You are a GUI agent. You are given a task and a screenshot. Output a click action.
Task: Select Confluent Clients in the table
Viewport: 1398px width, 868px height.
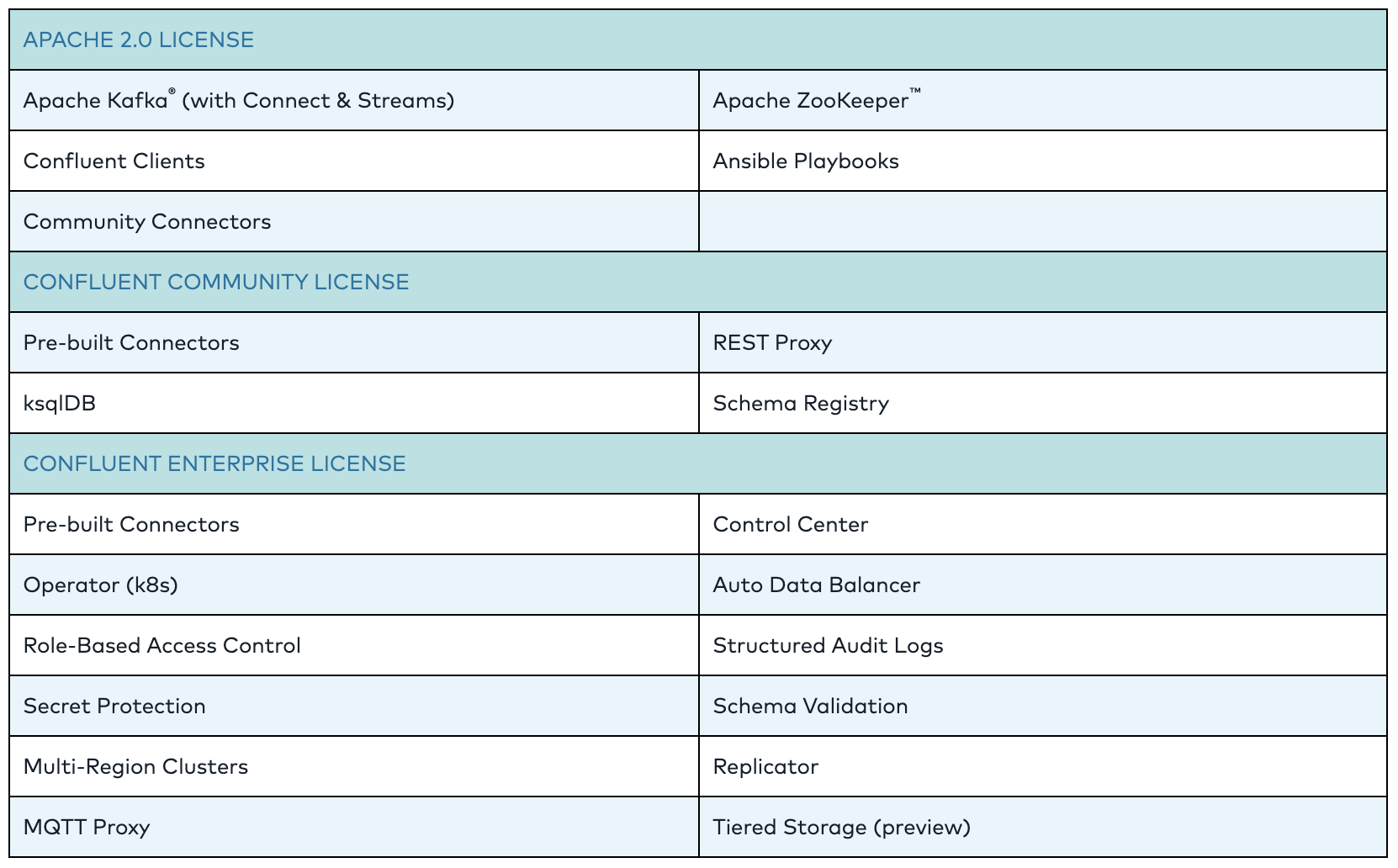tap(114, 161)
